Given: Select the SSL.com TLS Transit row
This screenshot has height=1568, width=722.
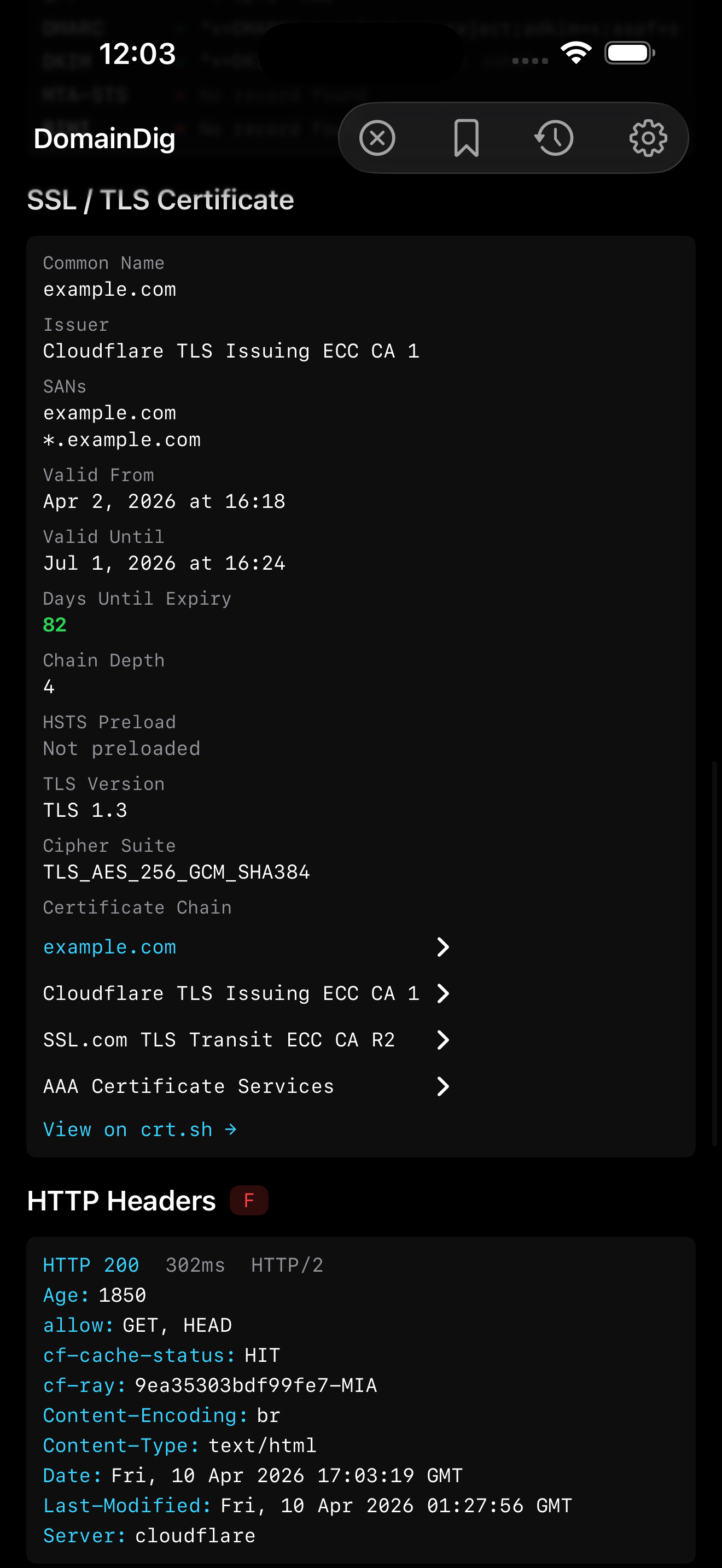Looking at the screenshot, I should coord(247,1040).
